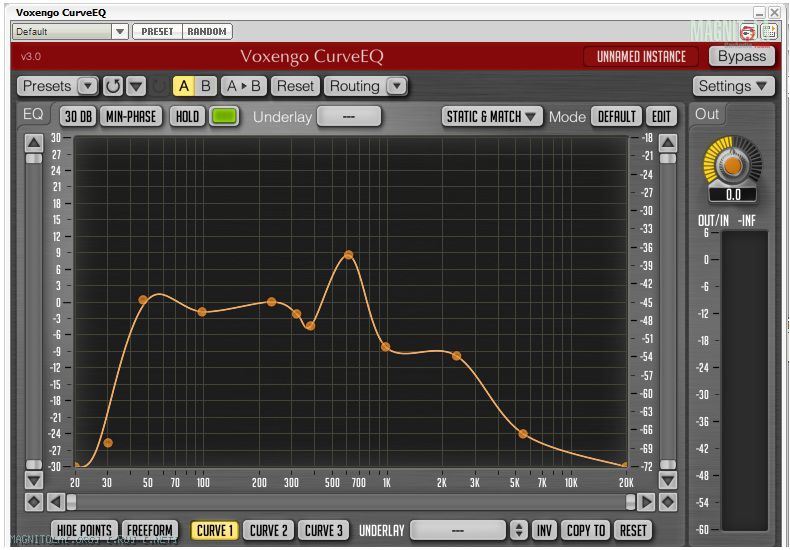
Task: Toggle FREEFORM drawing mode
Action: (x=150, y=531)
